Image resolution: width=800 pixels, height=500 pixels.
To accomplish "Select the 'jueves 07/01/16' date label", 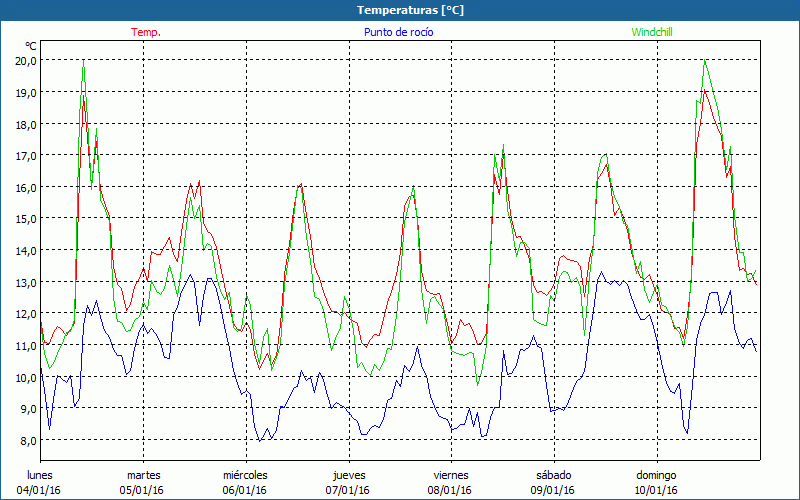I will (x=348, y=482).
